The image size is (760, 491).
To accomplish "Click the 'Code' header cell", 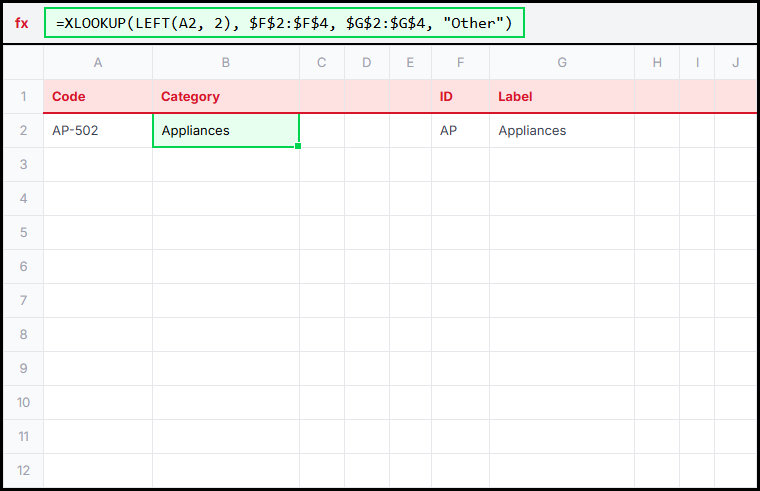I will point(98,96).
